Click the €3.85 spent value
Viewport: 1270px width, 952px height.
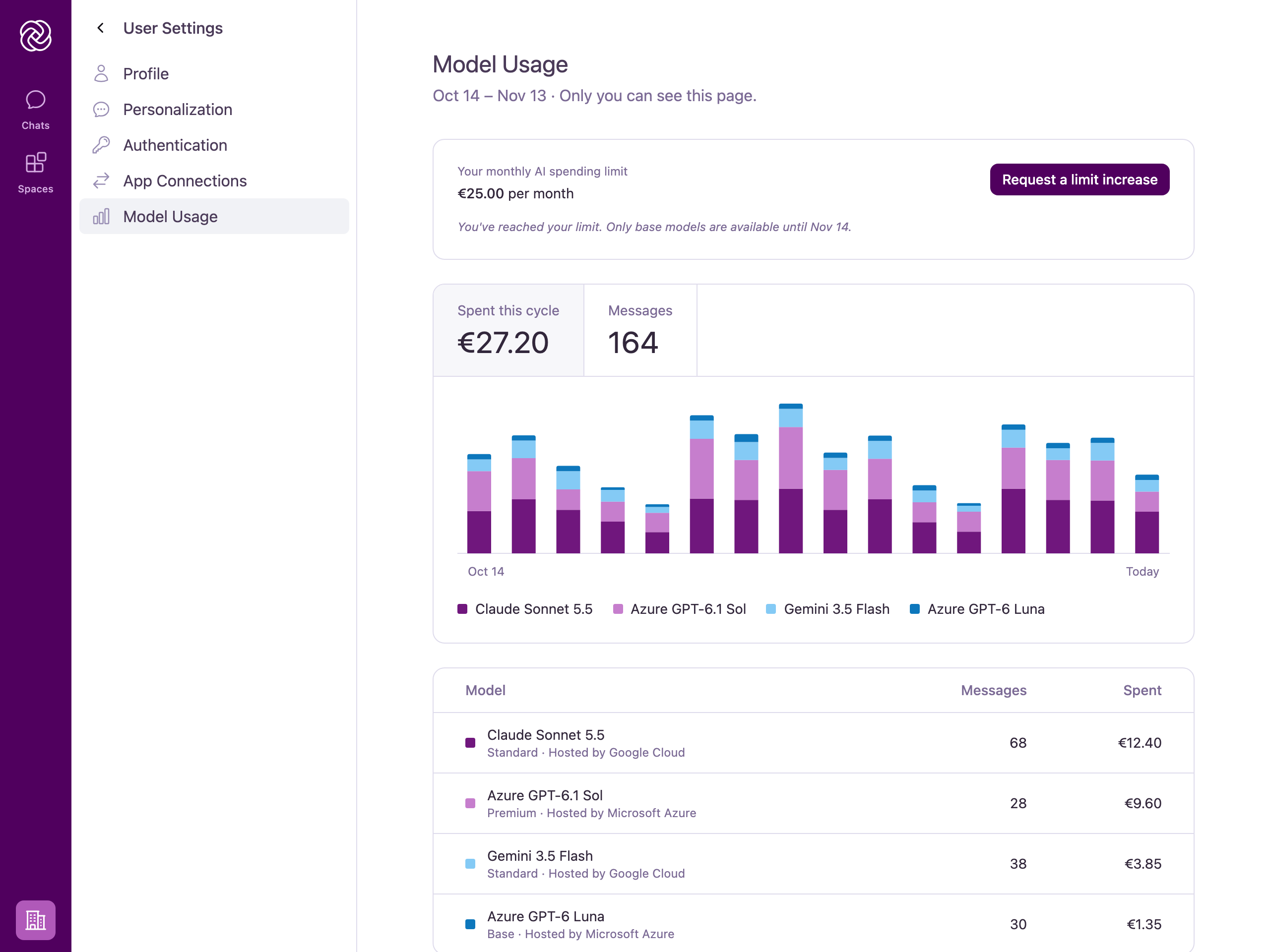click(1143, 864)
